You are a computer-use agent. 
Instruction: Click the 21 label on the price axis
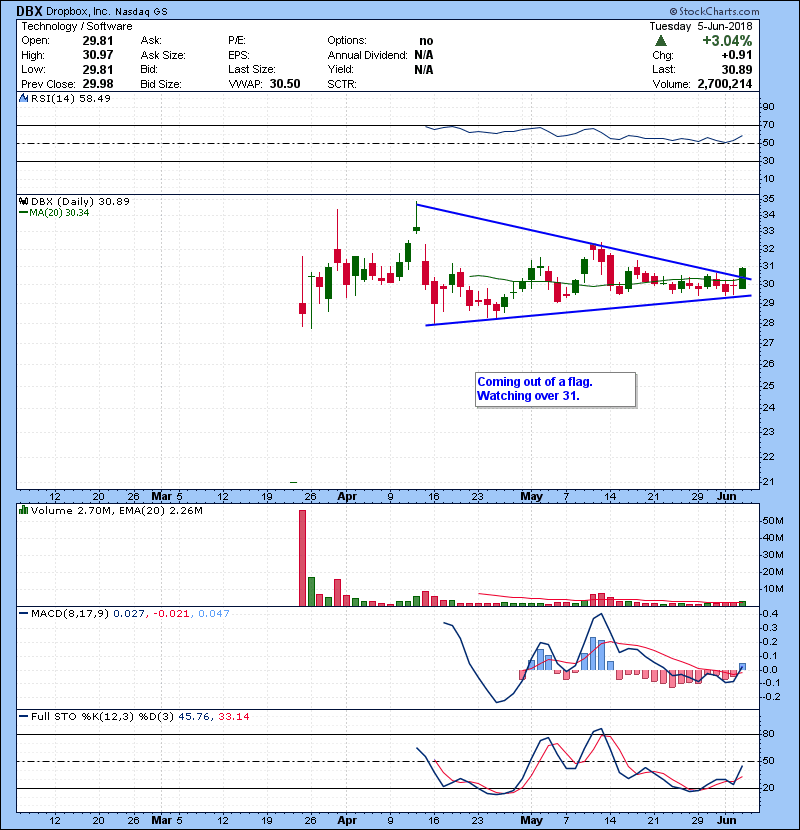click(768, 482)
